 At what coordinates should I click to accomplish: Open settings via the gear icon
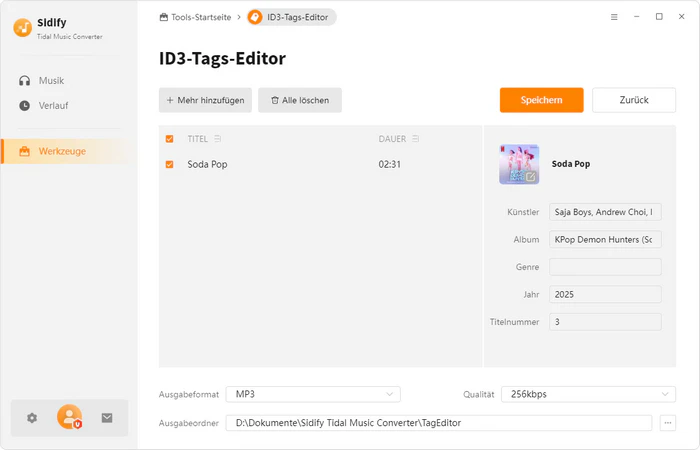point(32,418)
